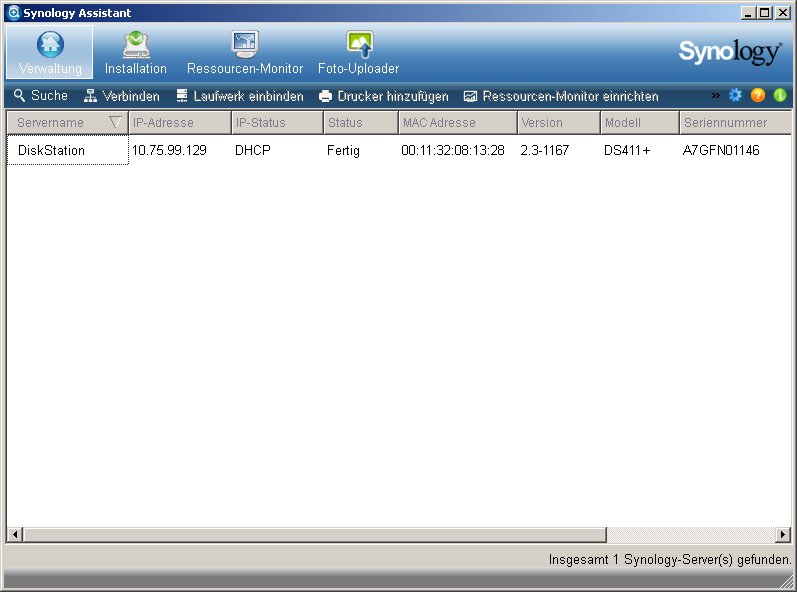The height and width of the screenshot is (592, 797).
Task: Minimize the Synology Assistant window
Action: coord(748,13)
